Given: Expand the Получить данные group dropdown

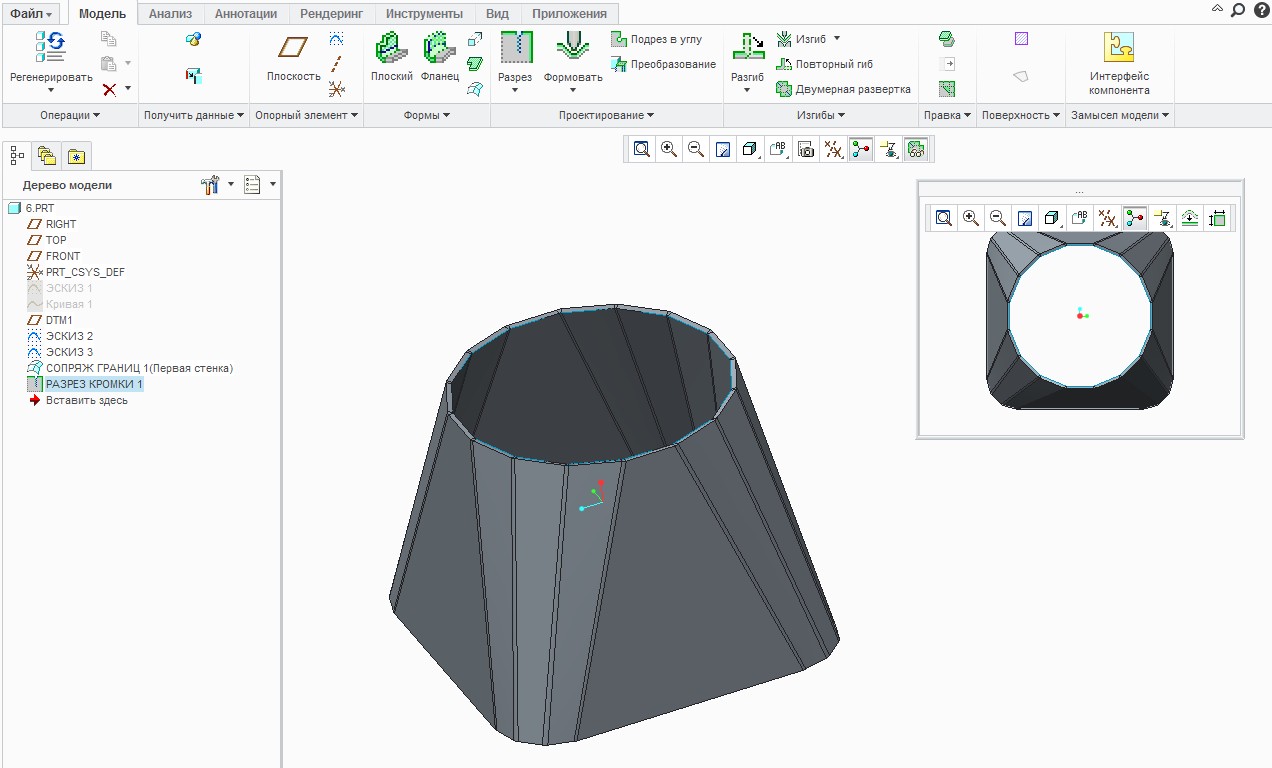Looking at the screenshot, I should (194, 116).
